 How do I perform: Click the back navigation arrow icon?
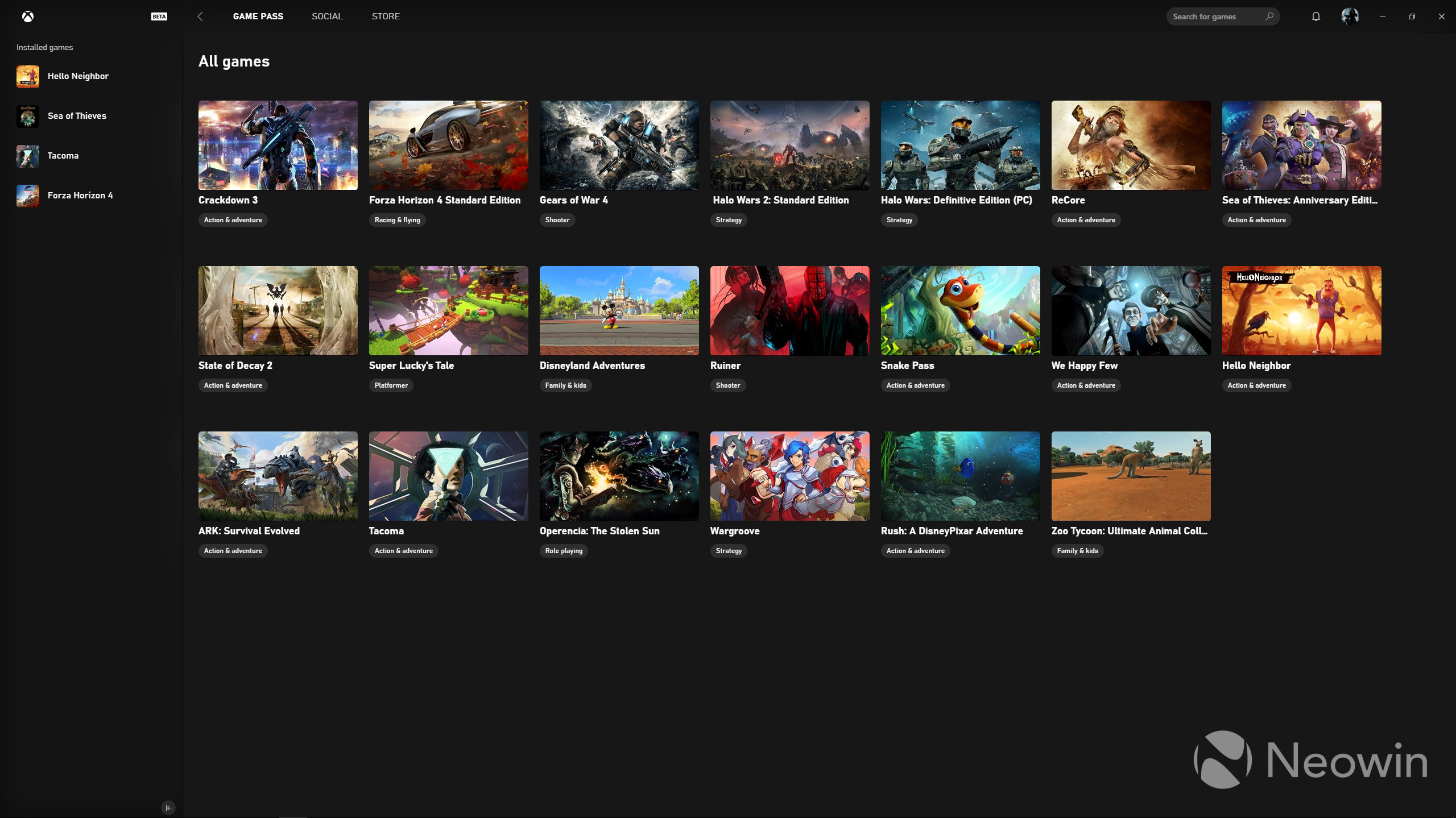click(x=200, y=16)
